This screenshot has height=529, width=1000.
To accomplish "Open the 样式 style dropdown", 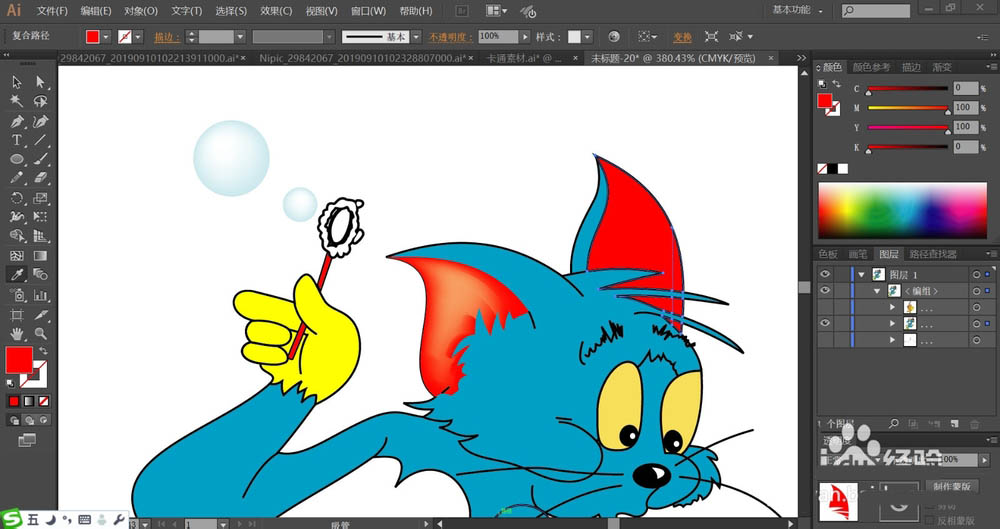I will tap(587, 37).
